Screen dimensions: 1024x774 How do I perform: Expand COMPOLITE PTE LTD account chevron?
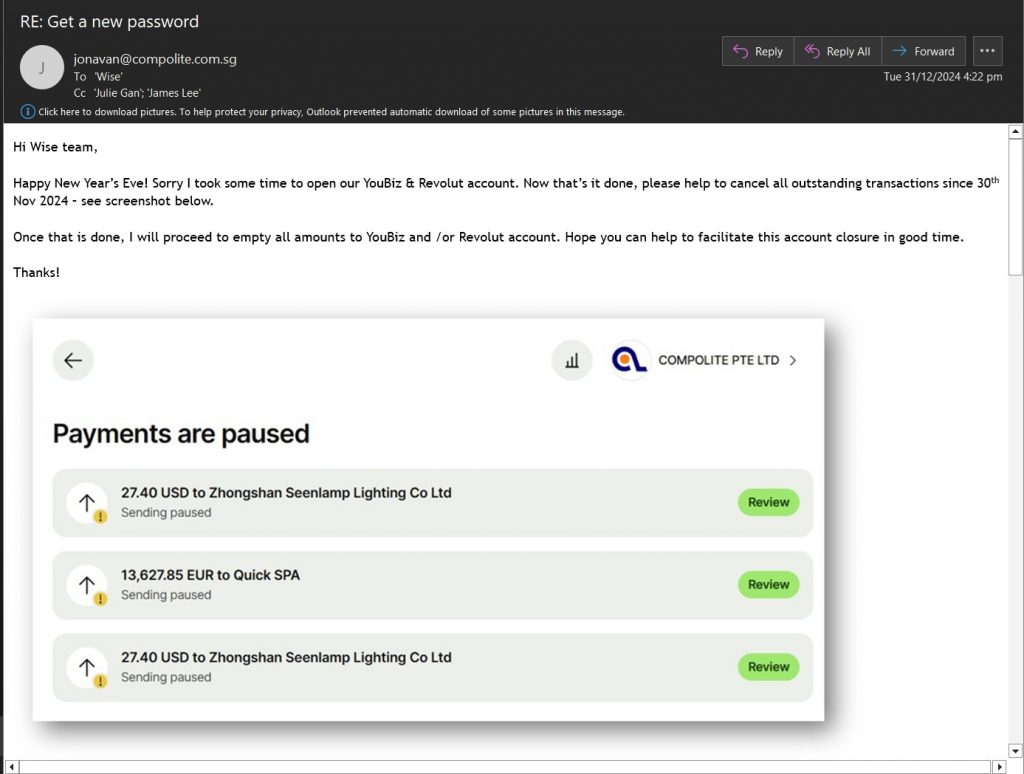793,361
